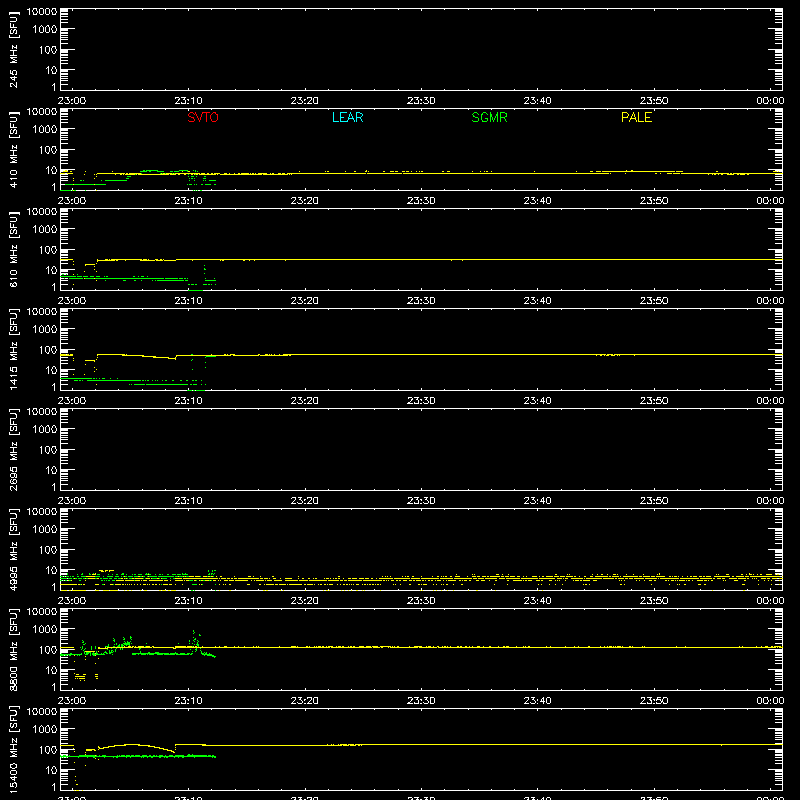Click the 10000 tick label on 245 MHz axis

42,12
